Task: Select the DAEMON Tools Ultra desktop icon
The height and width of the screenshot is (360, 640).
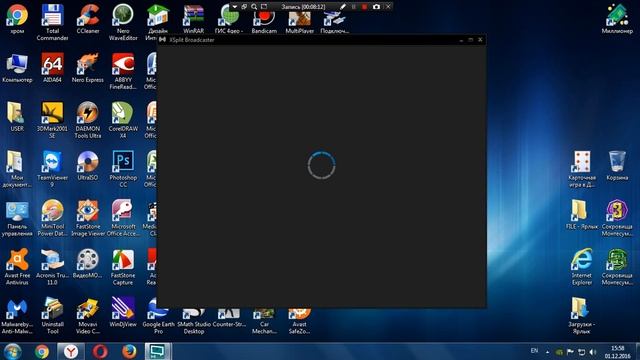Action: click(88, 120)
